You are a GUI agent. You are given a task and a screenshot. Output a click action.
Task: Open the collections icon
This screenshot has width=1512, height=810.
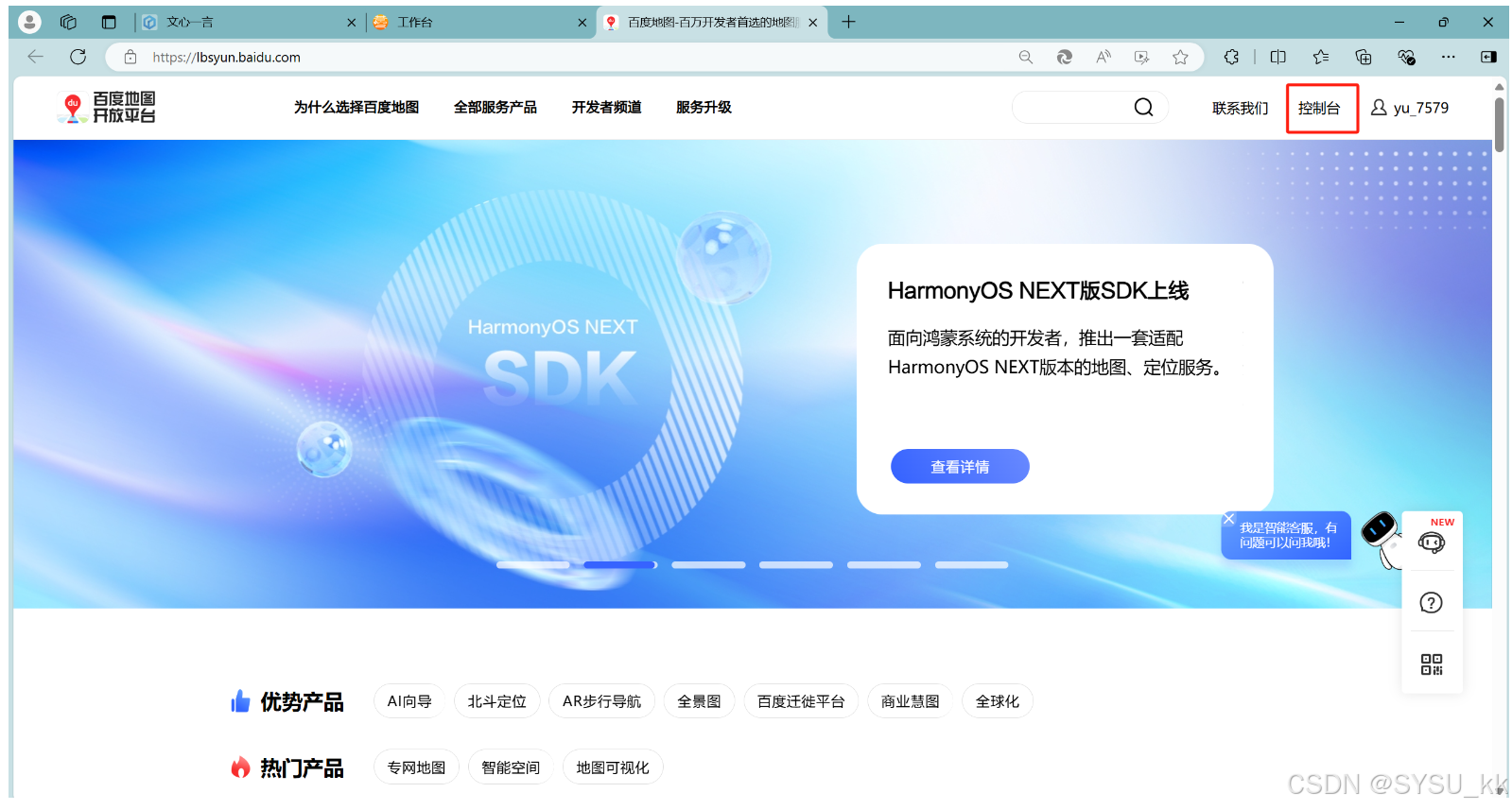pyautogui.click(x=1364, y=57)
